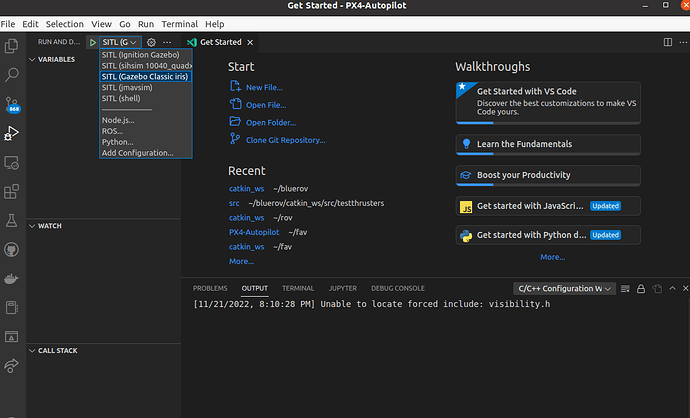Switch to the TERMINAL tab
This screenshot has height=418, width=690.
[298, 289]
